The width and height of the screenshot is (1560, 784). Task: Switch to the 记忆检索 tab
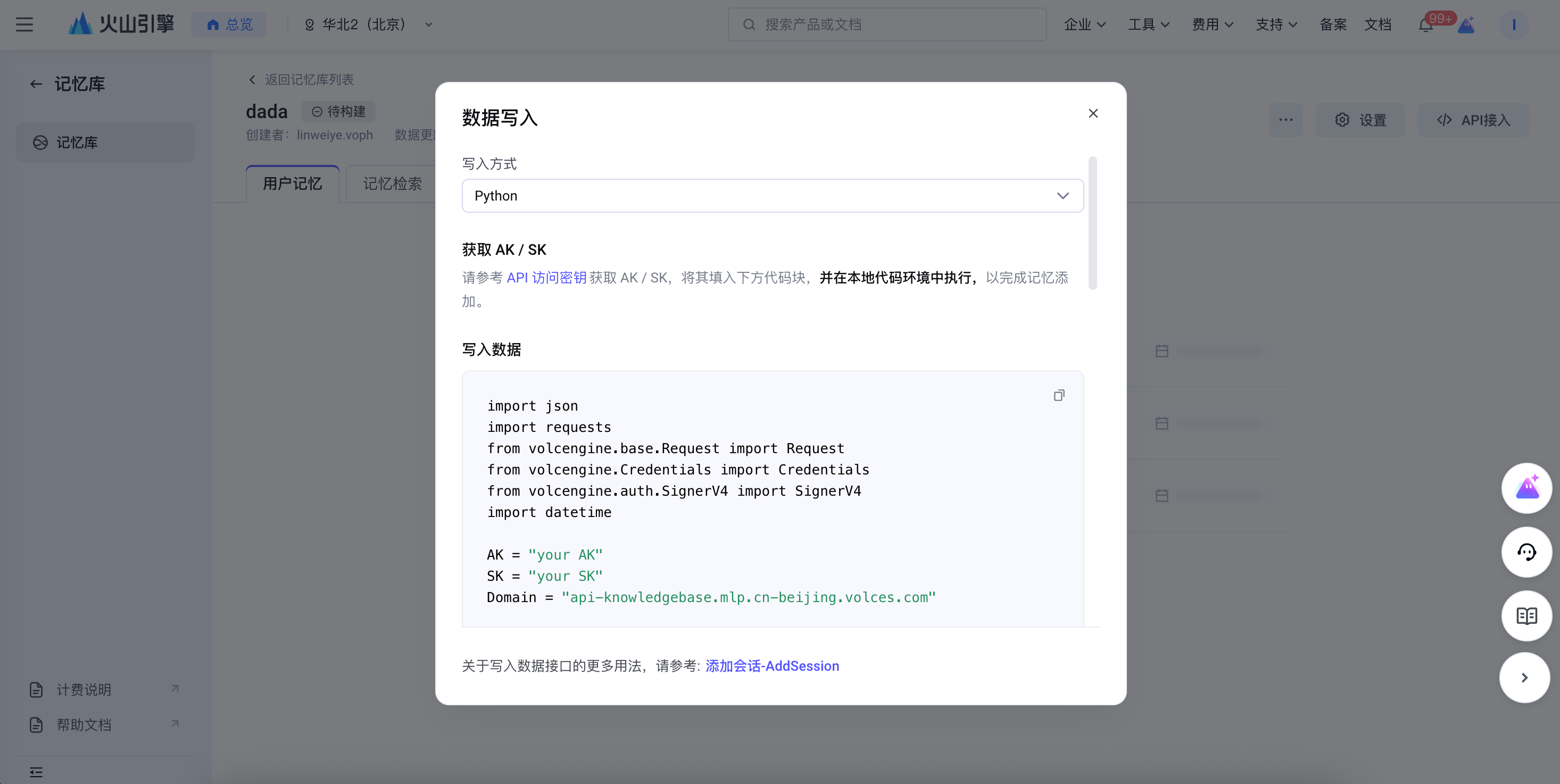[392, 184]
